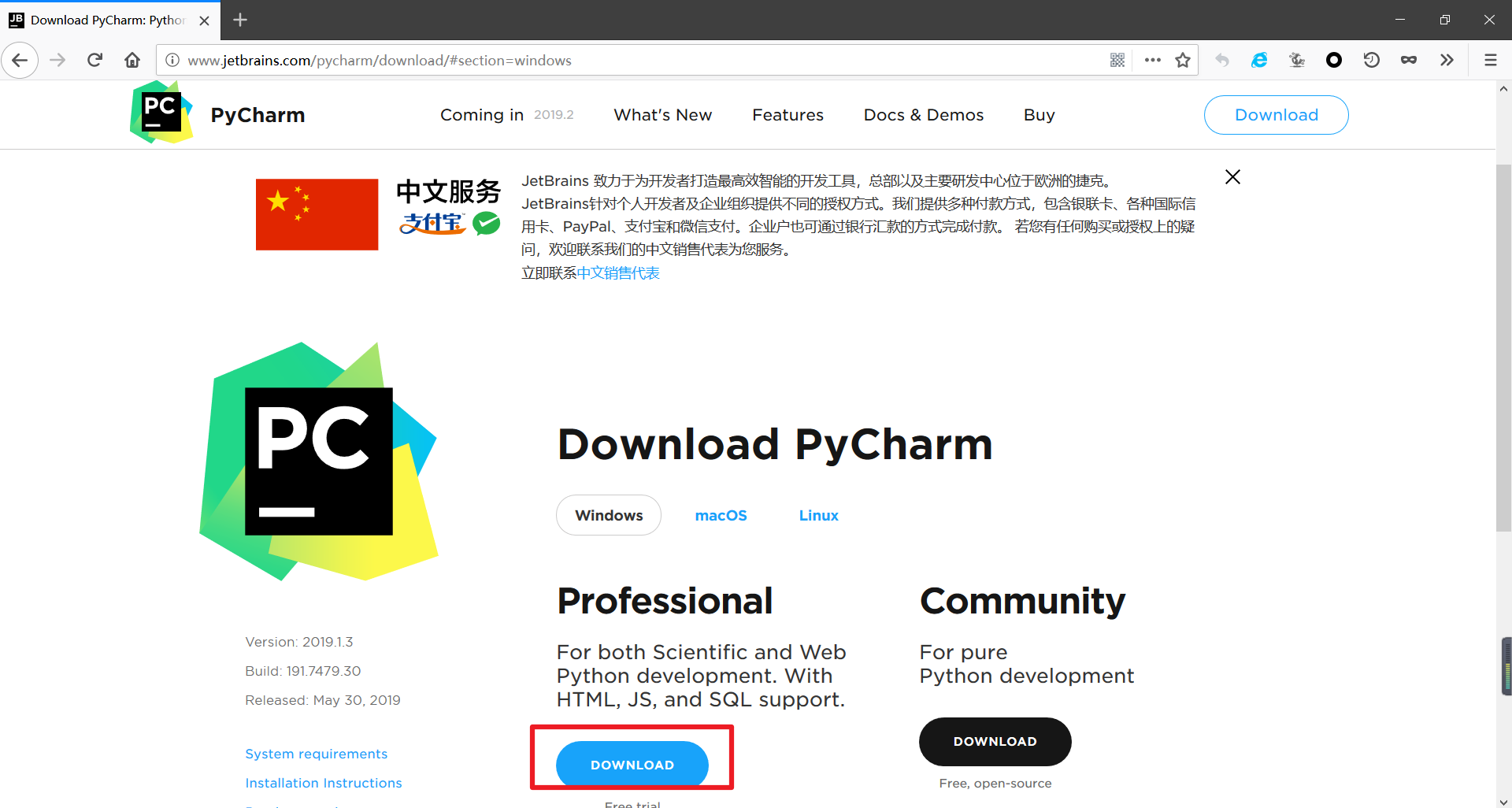Download PyCharm Community black button

point(995,741)
